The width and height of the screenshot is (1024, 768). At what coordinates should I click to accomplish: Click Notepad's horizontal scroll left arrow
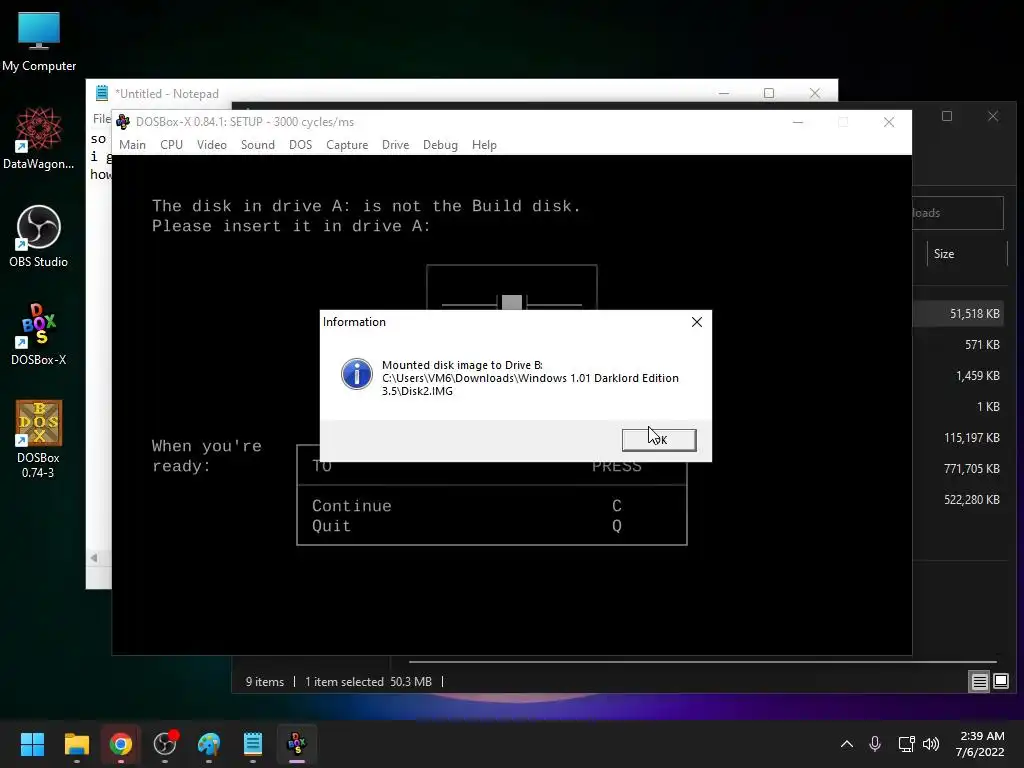pos(94,558)
